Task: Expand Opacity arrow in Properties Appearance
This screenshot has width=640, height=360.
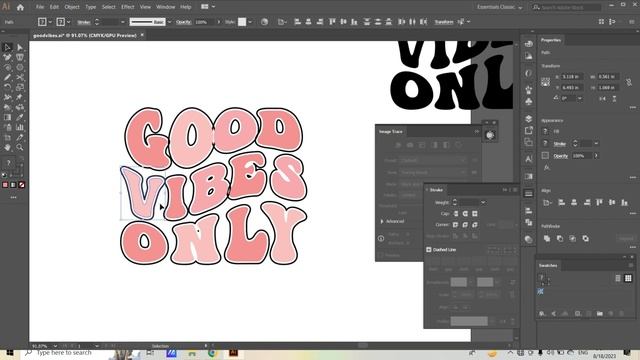Action: point(596,156)
